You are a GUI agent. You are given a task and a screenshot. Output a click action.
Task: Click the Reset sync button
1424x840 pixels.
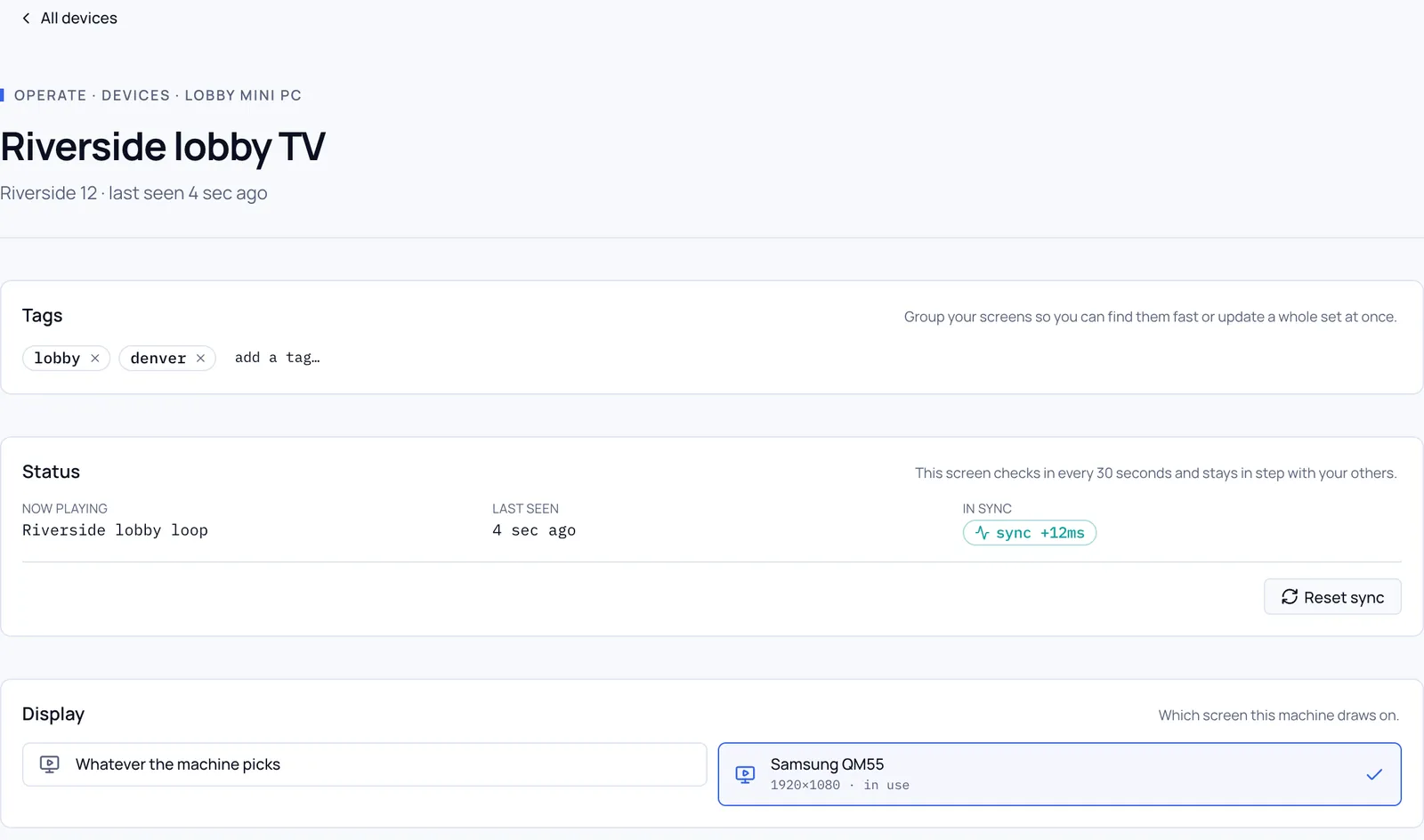tap(1332, 597)
